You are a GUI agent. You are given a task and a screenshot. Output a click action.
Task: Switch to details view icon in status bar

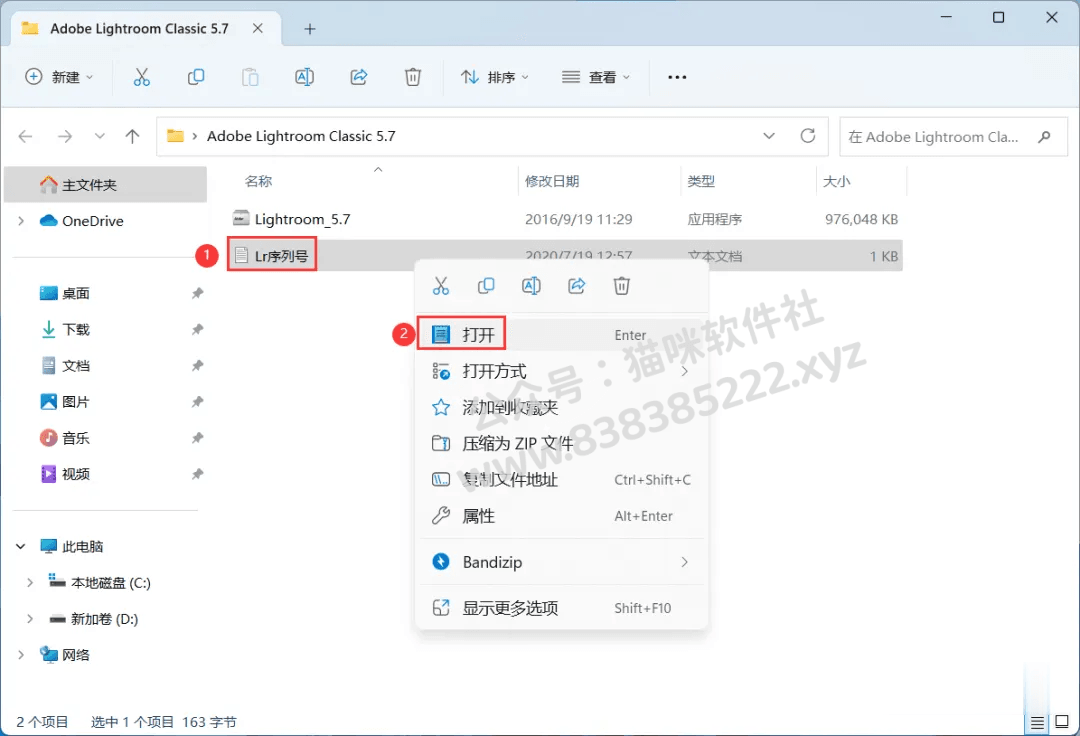[x=1037, y=722]
